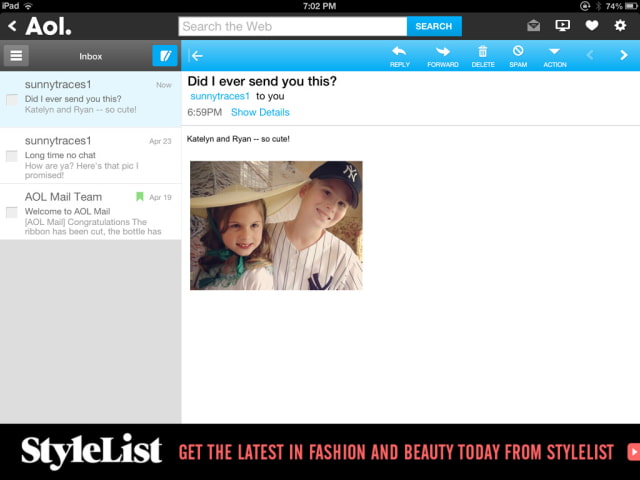The height and width of the screenshot is (480, 640).
Task: Tap the 6:59PM sent time
Action: tap(204, 112)
